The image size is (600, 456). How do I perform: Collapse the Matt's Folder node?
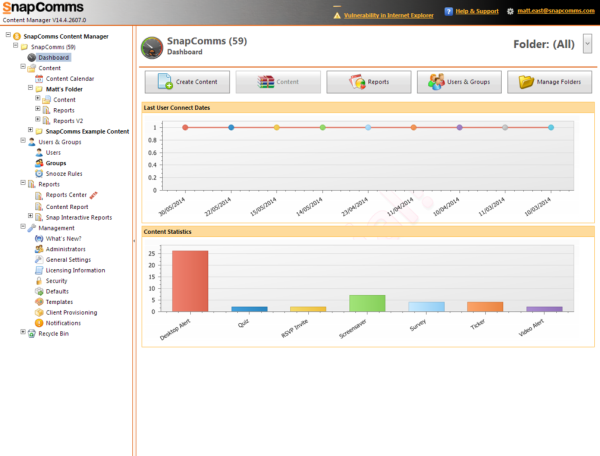(x=30, y=88)
